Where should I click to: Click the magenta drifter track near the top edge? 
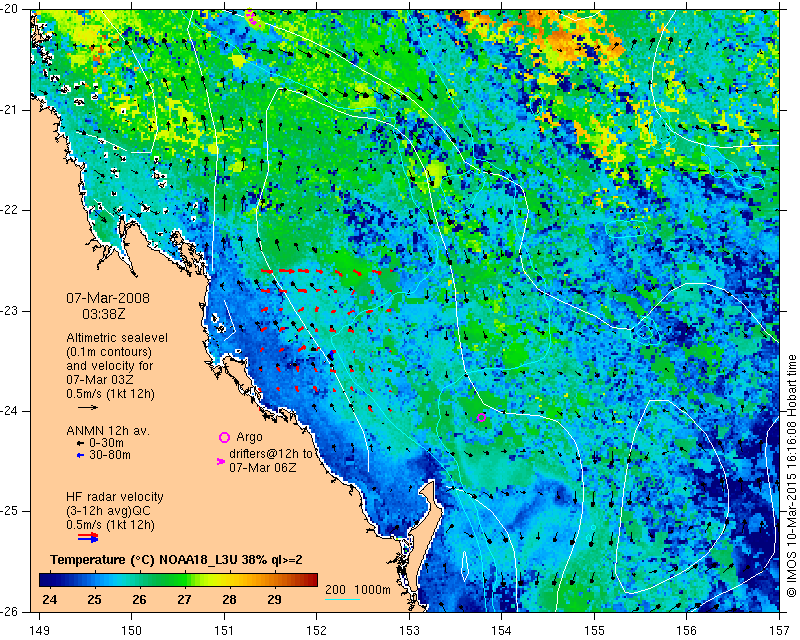tap(253, 17)
